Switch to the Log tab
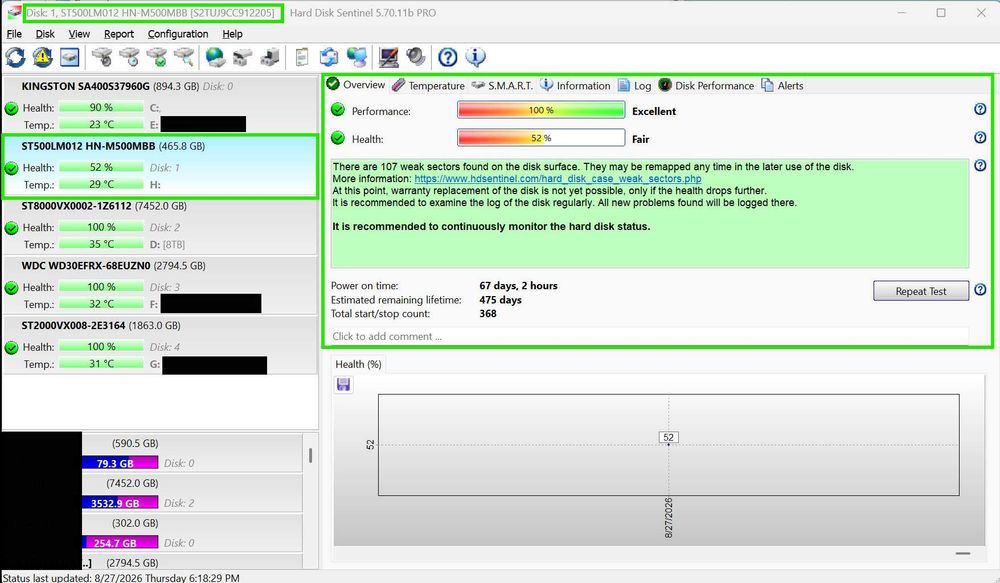Image resolution: width=1000 pixels, height=583 pixels. 635,85
